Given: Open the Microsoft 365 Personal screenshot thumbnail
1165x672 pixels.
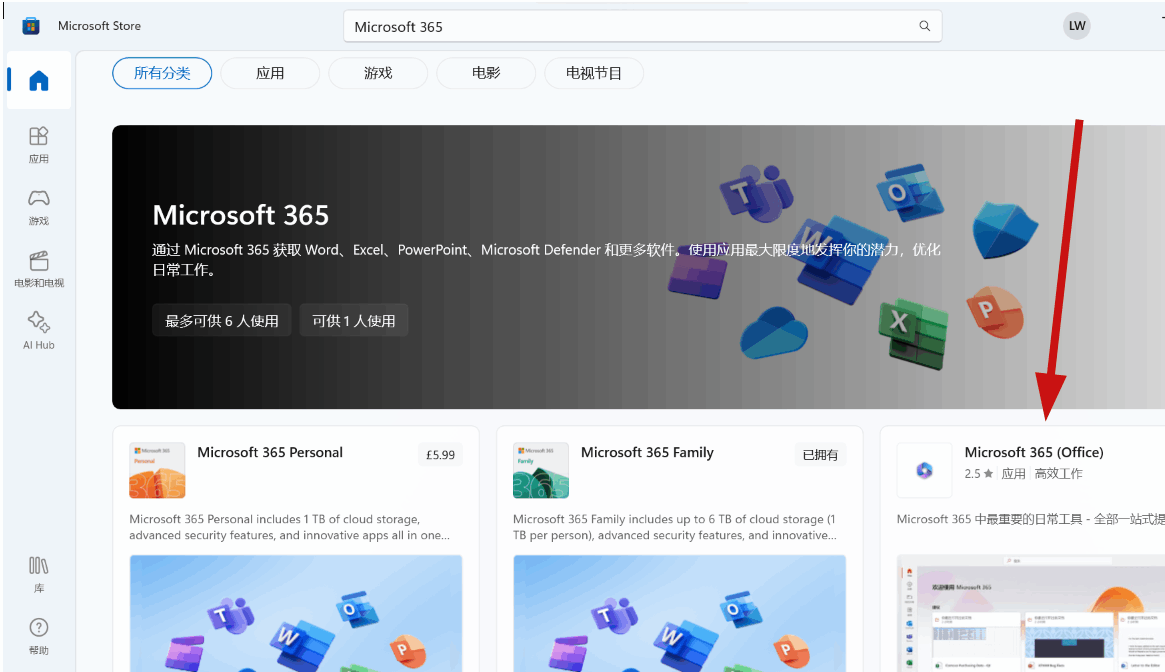Looking at the screenshot, I should pos(296,613).
